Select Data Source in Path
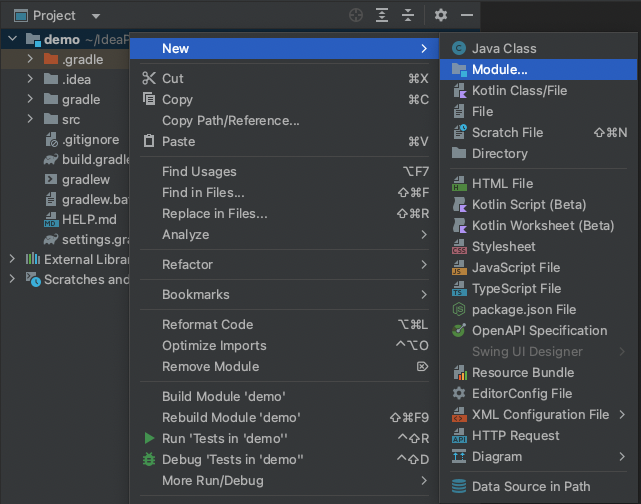The image size is (641, 504). coord(538,486)
